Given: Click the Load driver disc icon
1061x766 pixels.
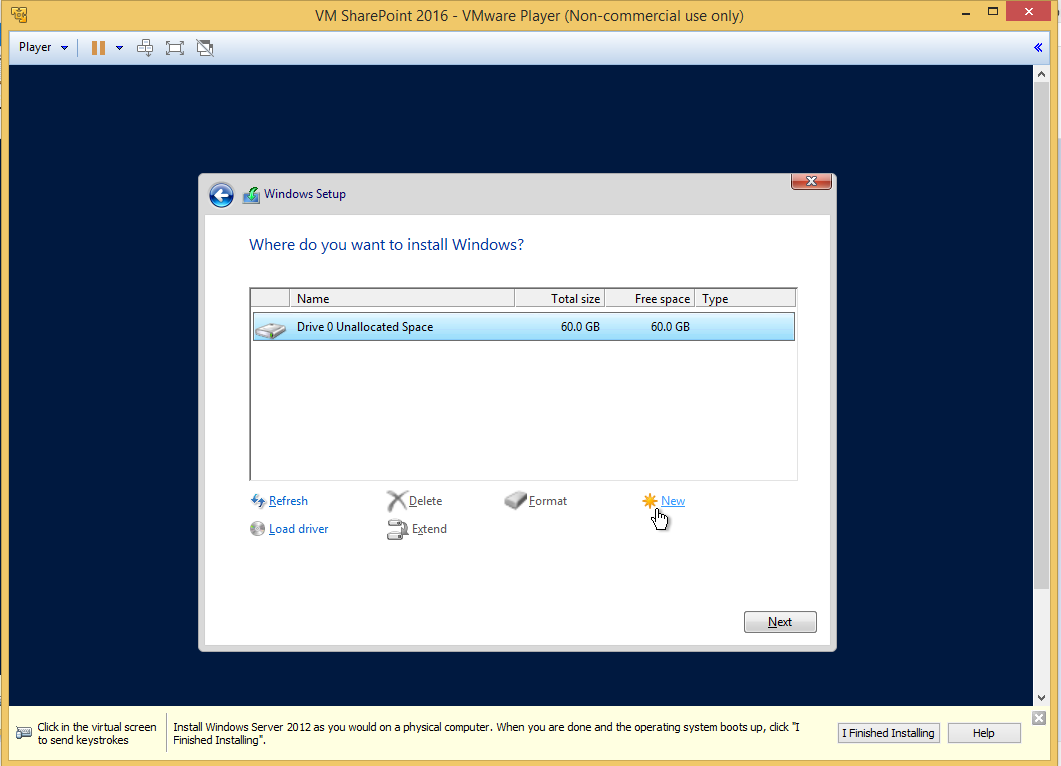Looking at the screenshot, I should (257, 528).
